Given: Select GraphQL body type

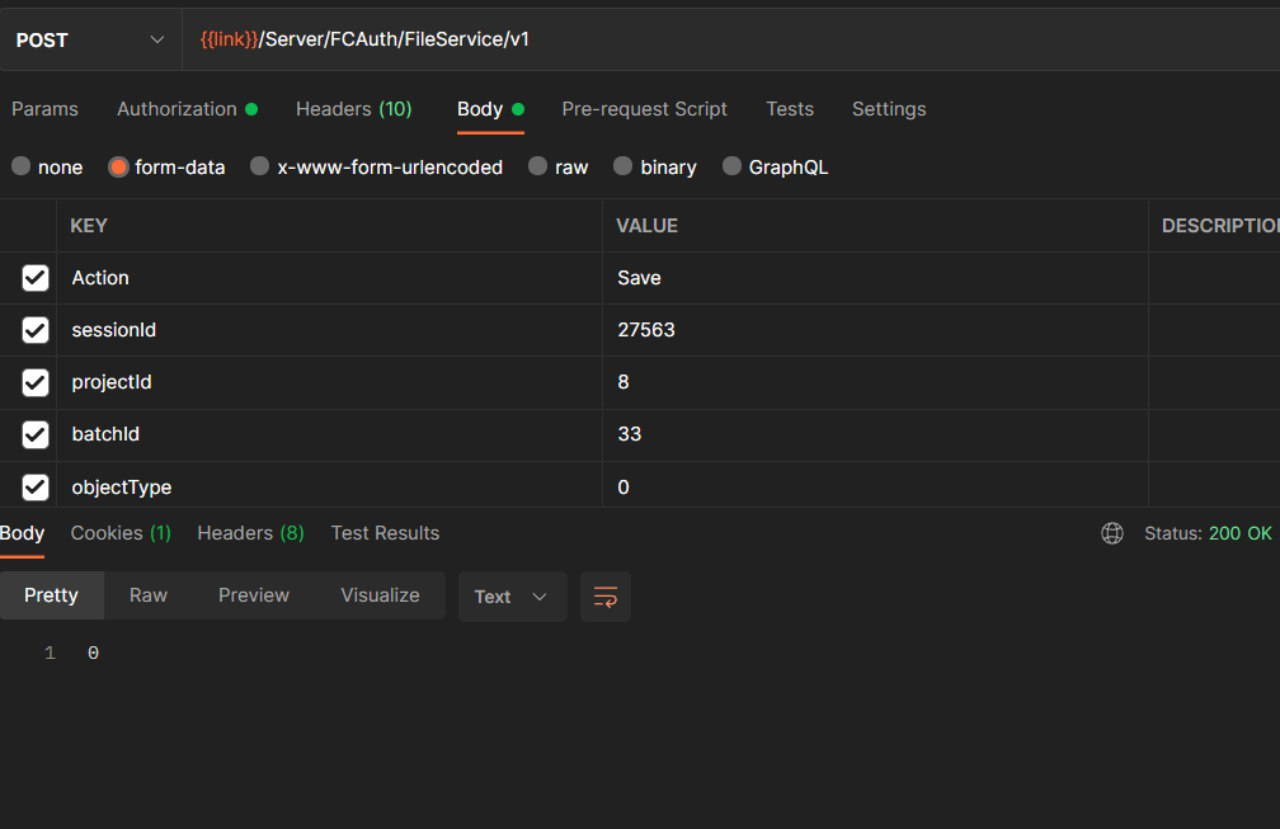Looking at the screenshot, I should click(x=733, y=167).
